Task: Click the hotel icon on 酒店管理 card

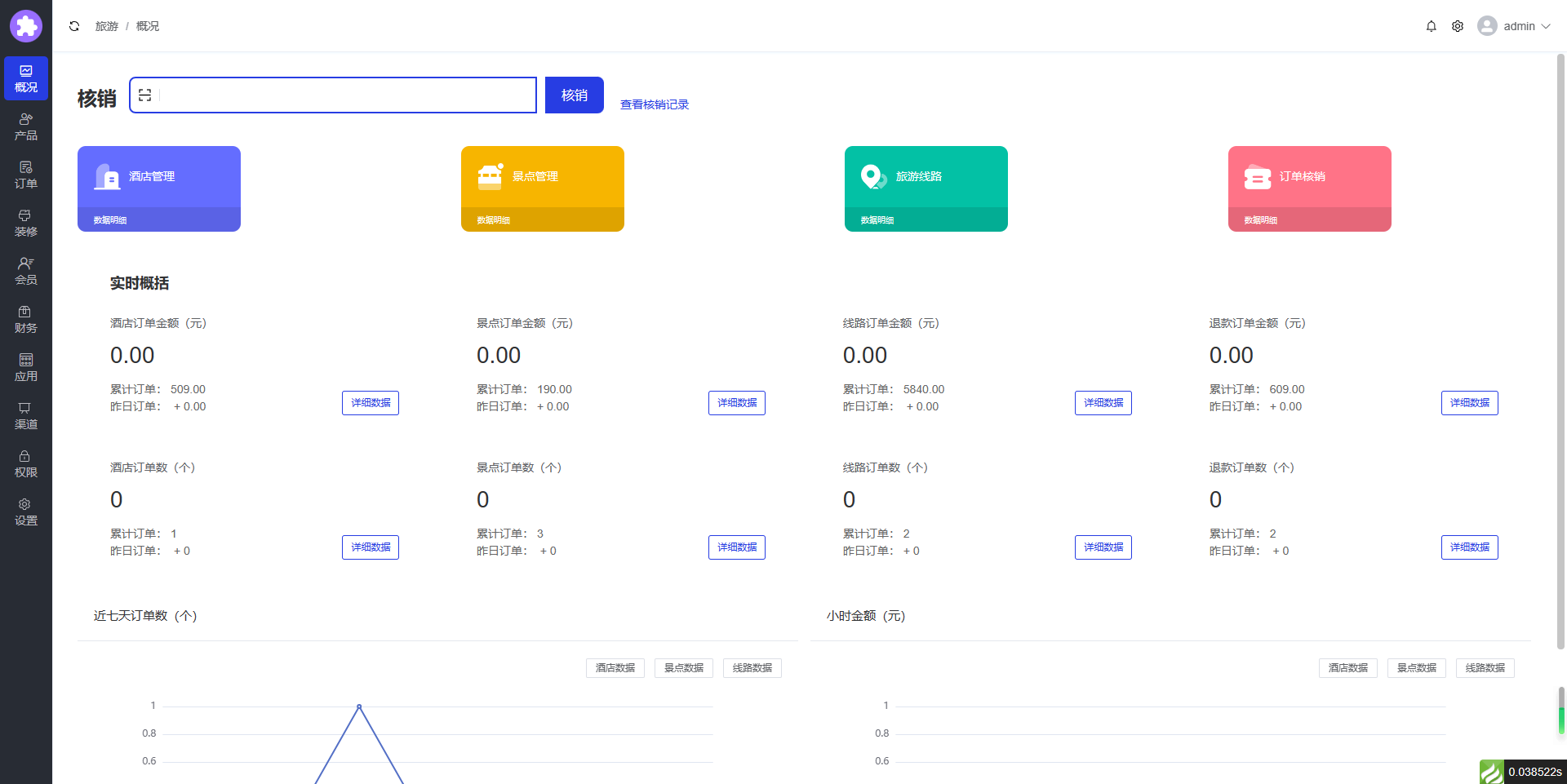Action: [x=107, y=177]
